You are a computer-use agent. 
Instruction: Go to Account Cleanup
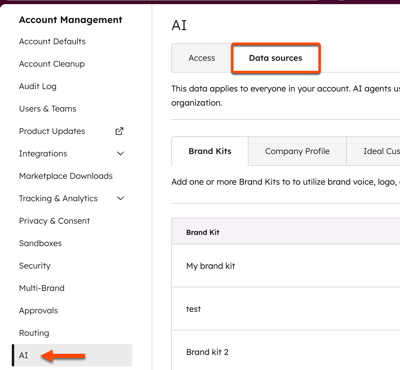click(52, 64)
